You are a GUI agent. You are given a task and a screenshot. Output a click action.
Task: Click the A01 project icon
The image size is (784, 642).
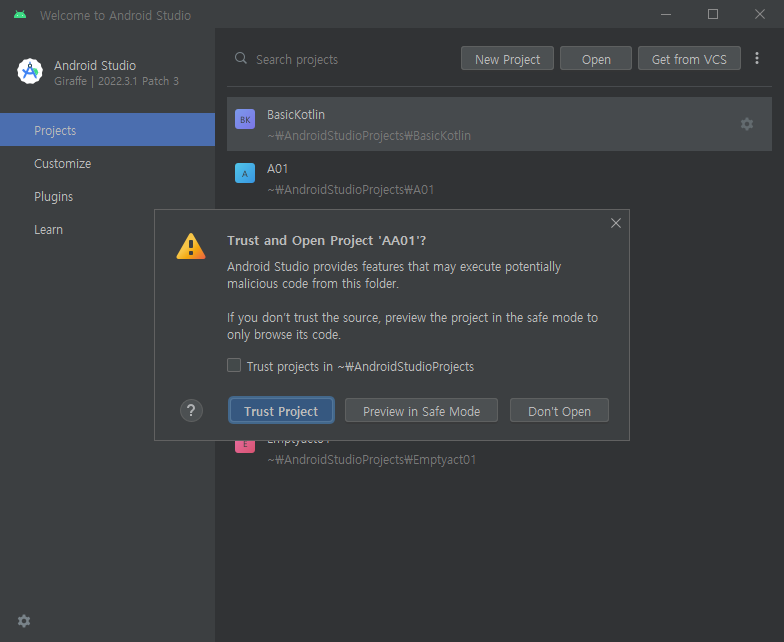pos(245,174)
